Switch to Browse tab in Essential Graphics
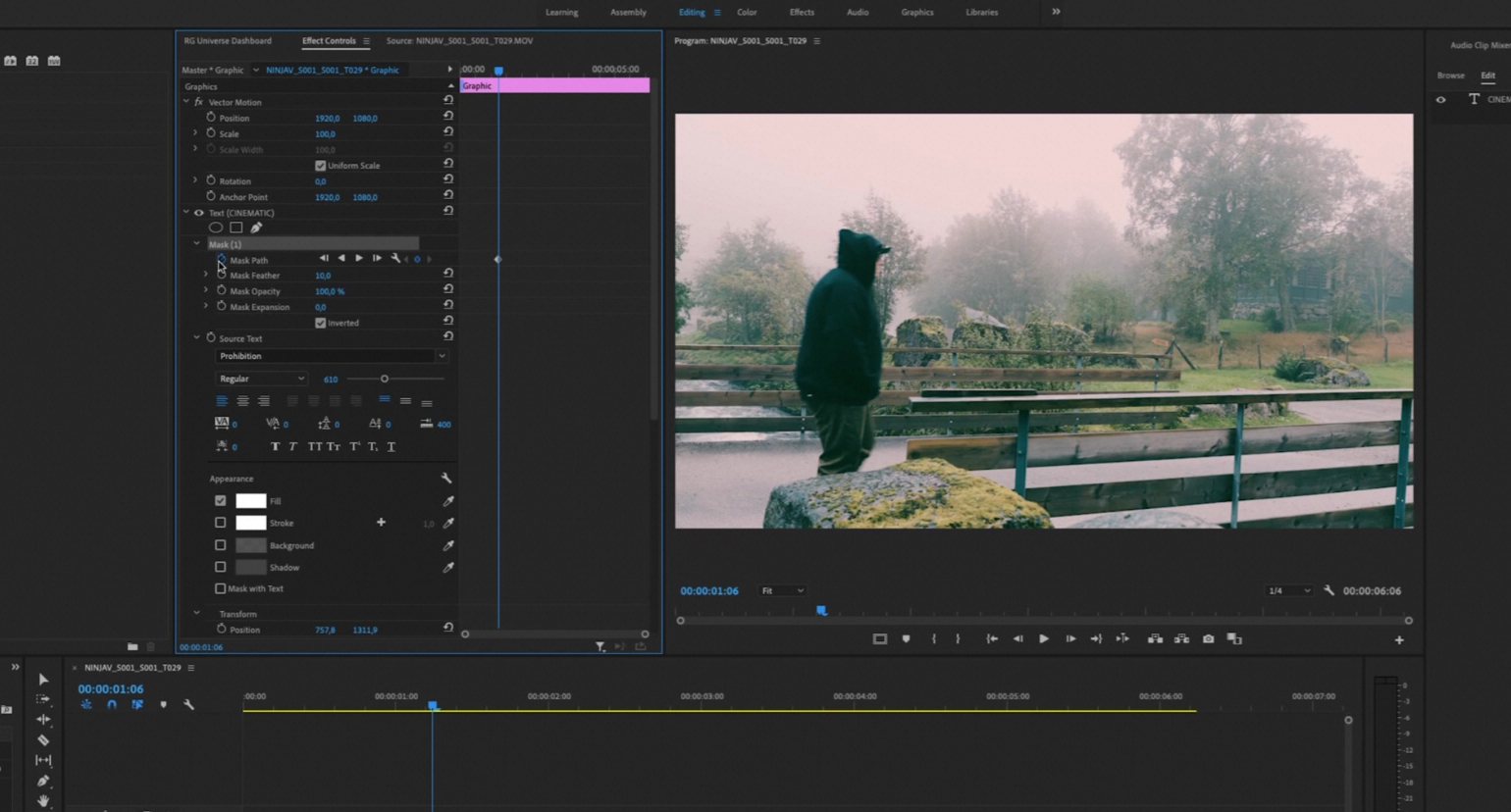 coord(1450,76)
